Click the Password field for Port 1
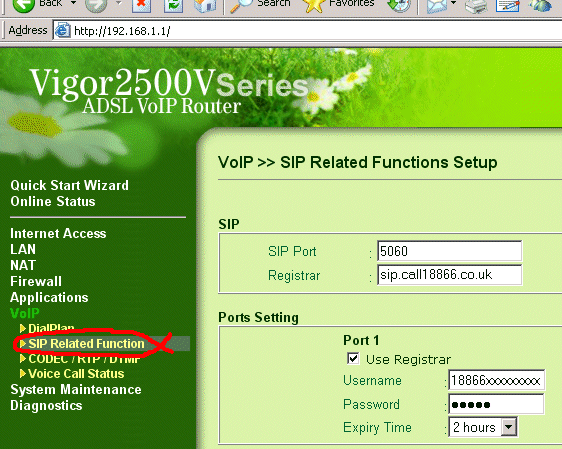562x449 pixels. point(496,404)
